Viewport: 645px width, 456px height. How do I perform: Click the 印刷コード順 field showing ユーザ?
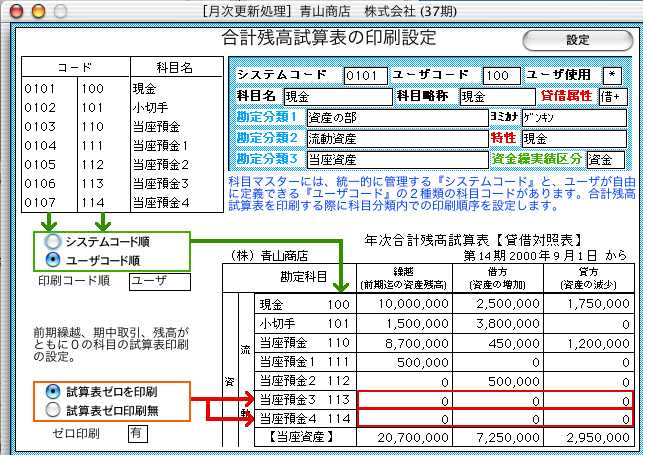pyautogui.click(x=153, y=279)
